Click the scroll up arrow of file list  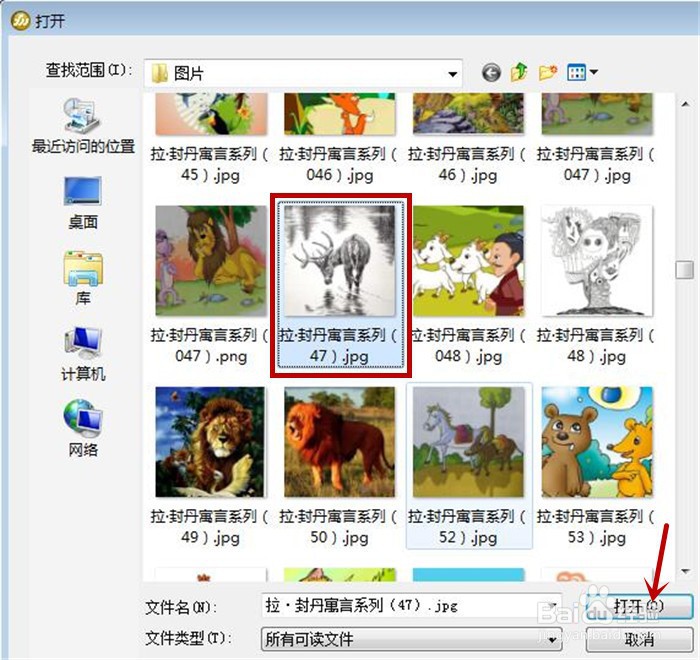tap(685, 104)
